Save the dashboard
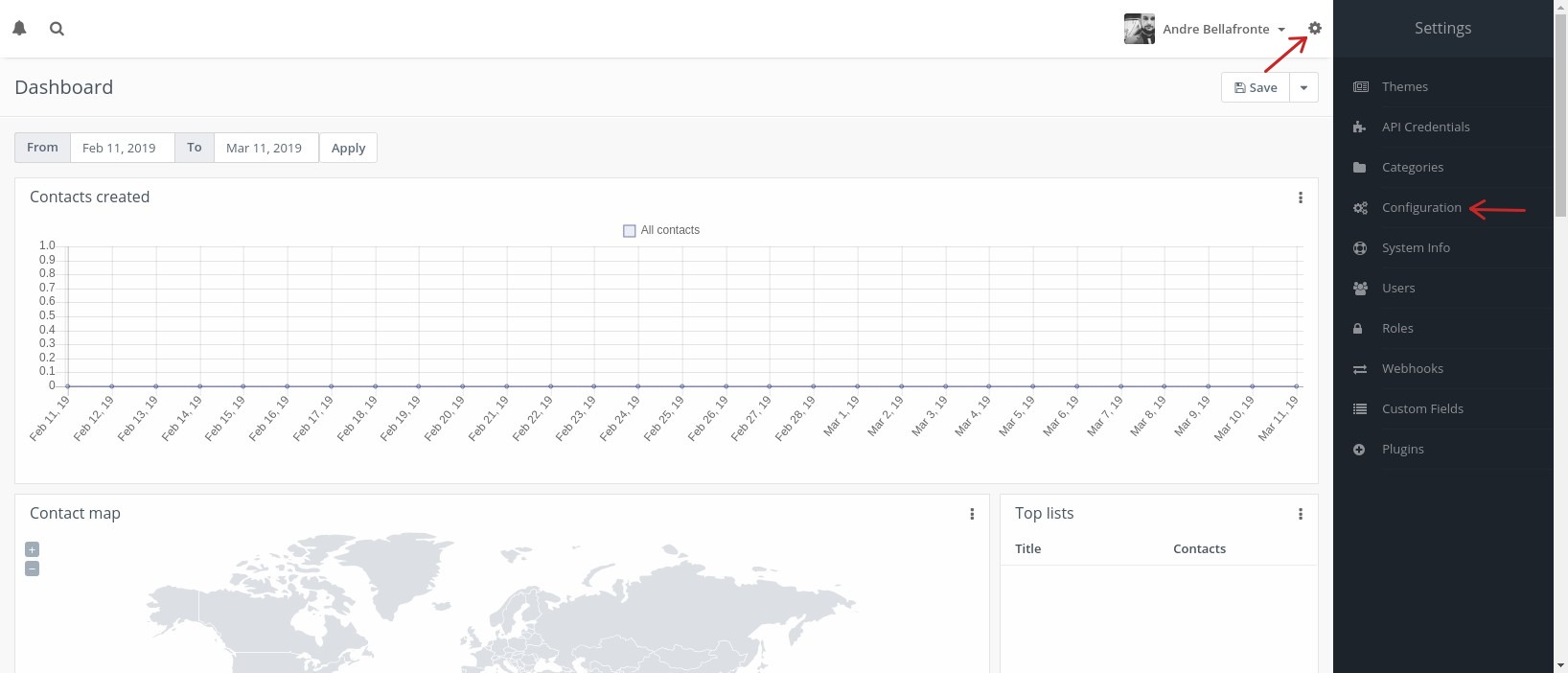 [x=1256, y=87]
